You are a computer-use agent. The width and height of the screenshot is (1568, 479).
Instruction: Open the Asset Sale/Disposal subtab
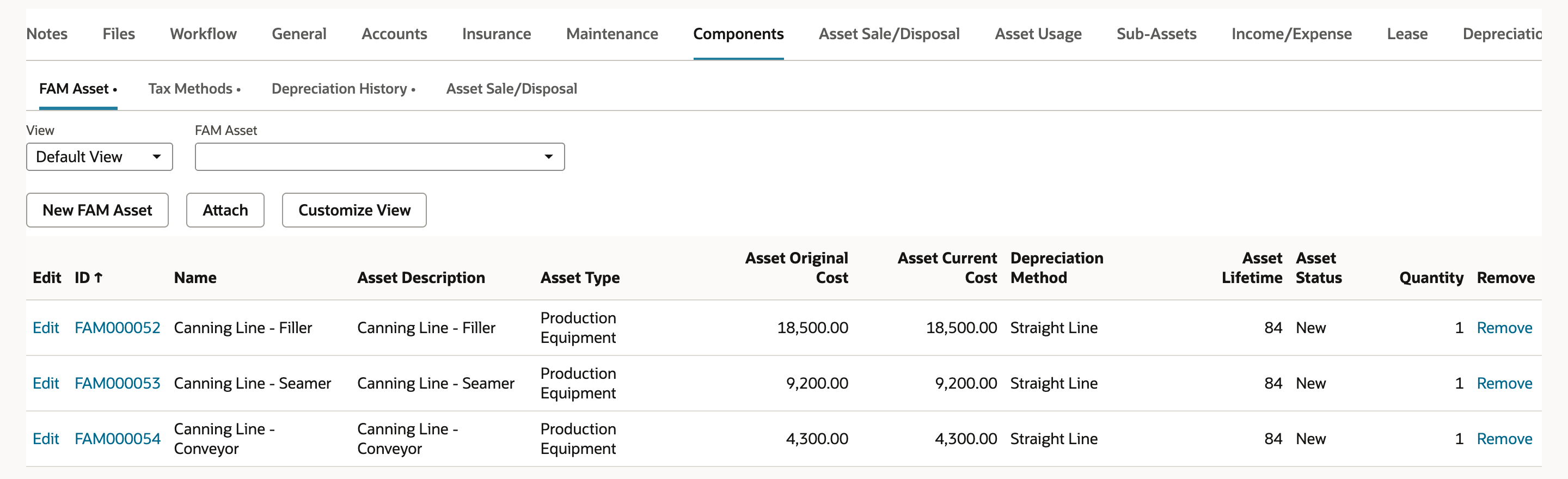click(x=511, y=89)
